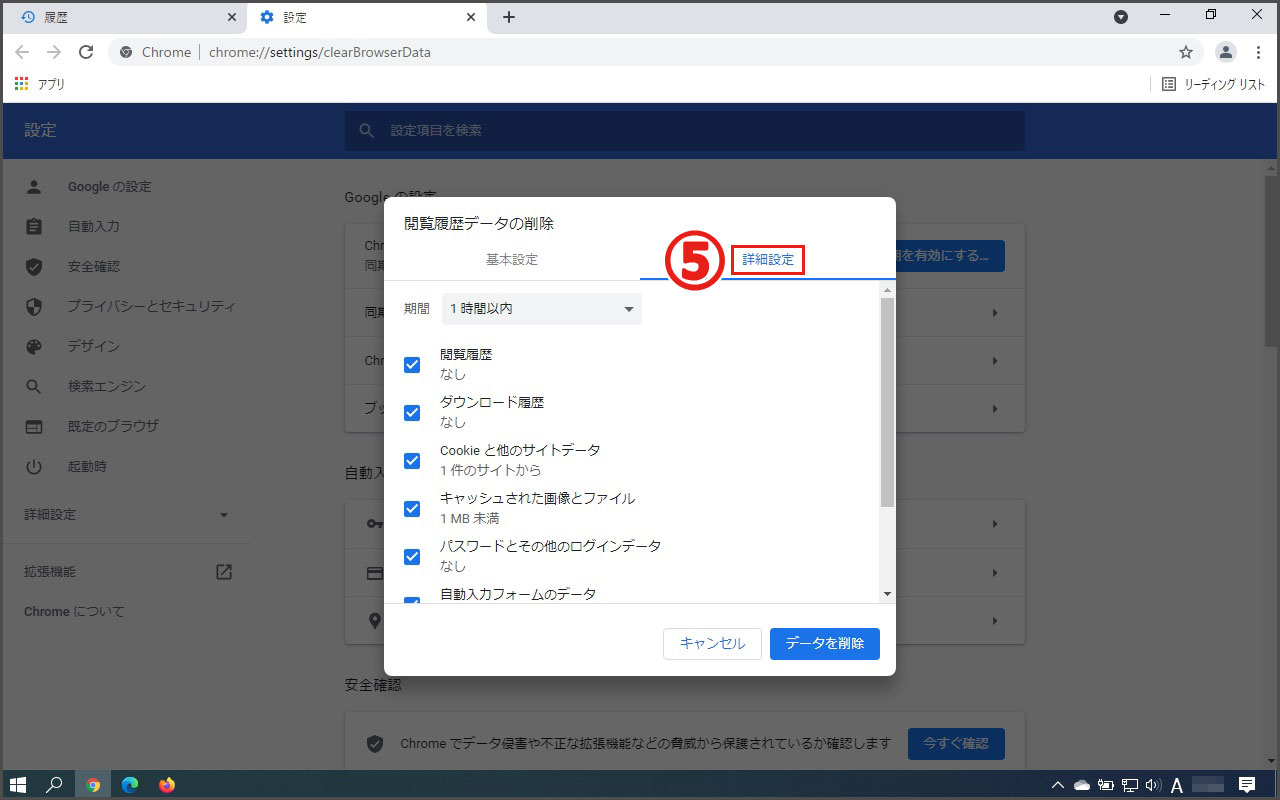Switch to 基本設定 tab

coord(512,260)
